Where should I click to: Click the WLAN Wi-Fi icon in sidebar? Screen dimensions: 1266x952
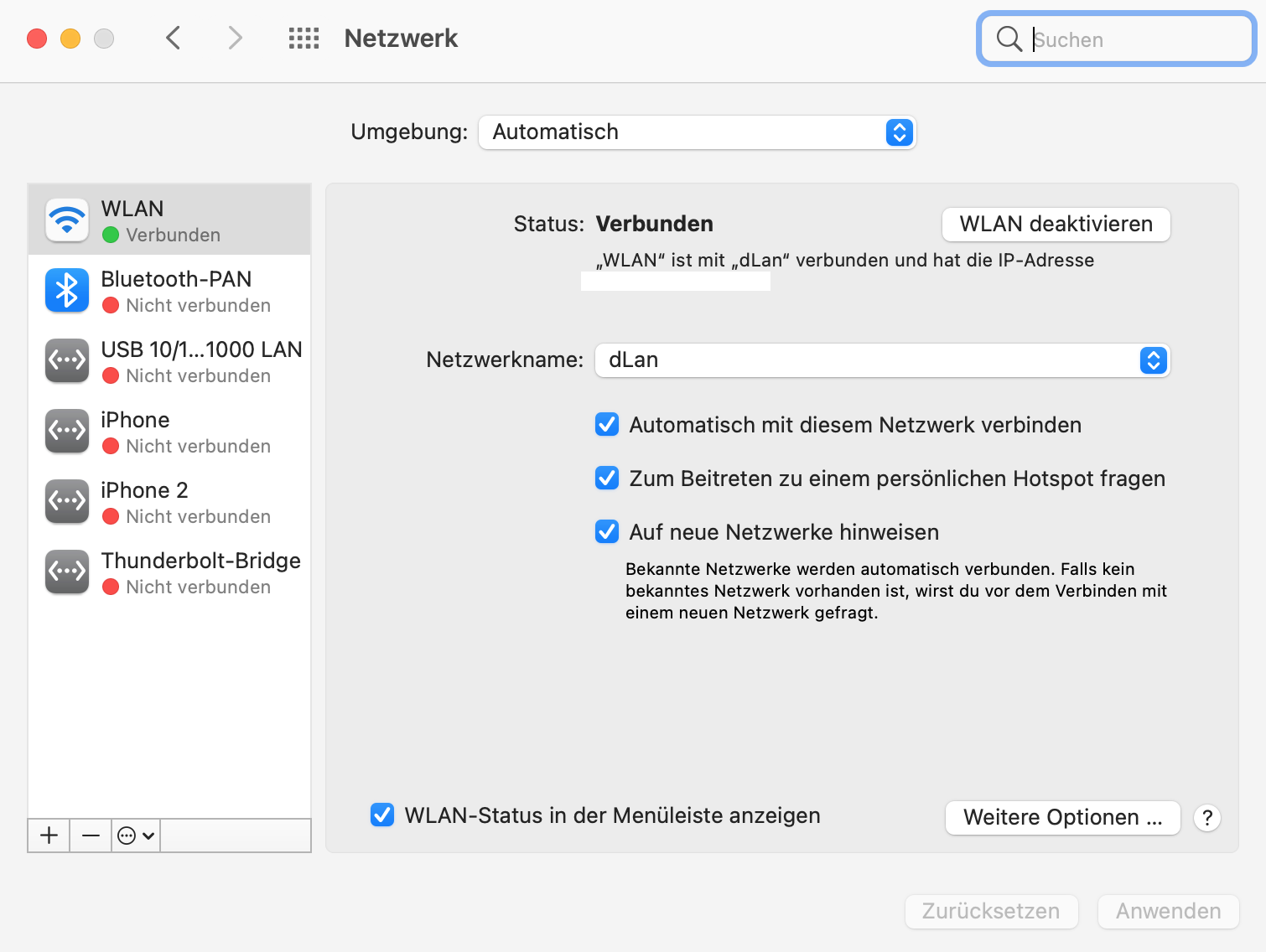click(67, 220)
